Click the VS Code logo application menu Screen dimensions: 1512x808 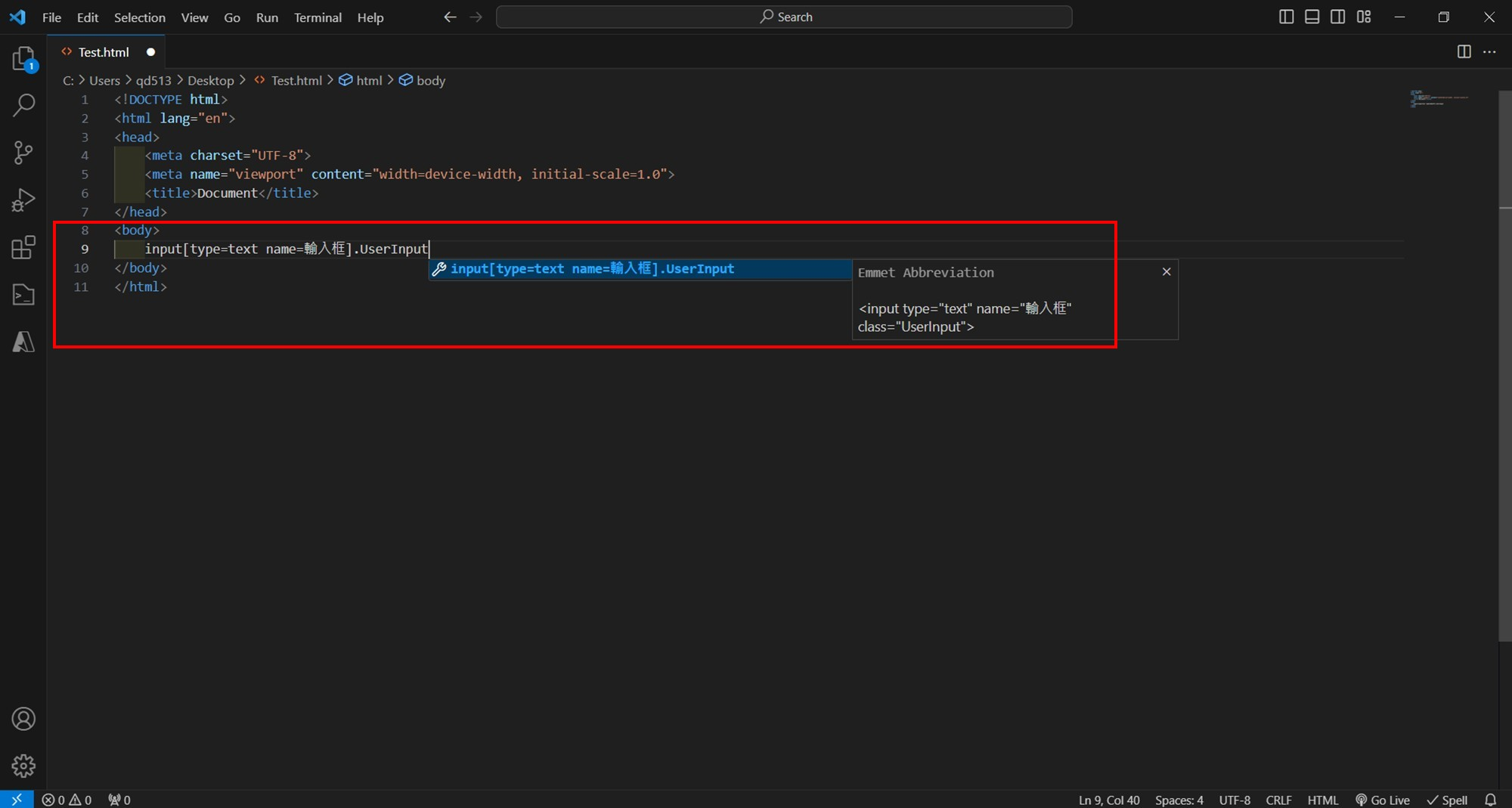click(x=17, y=17)
